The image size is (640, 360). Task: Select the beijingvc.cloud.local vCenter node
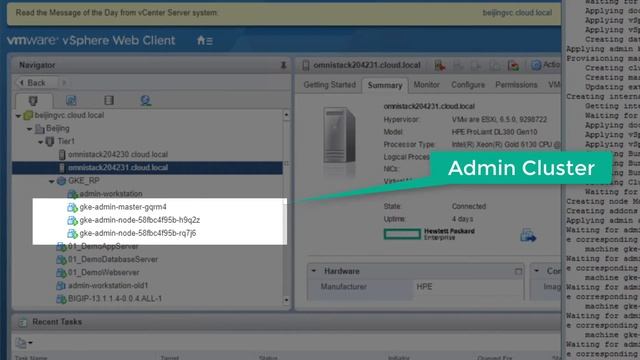click(69, 116)
